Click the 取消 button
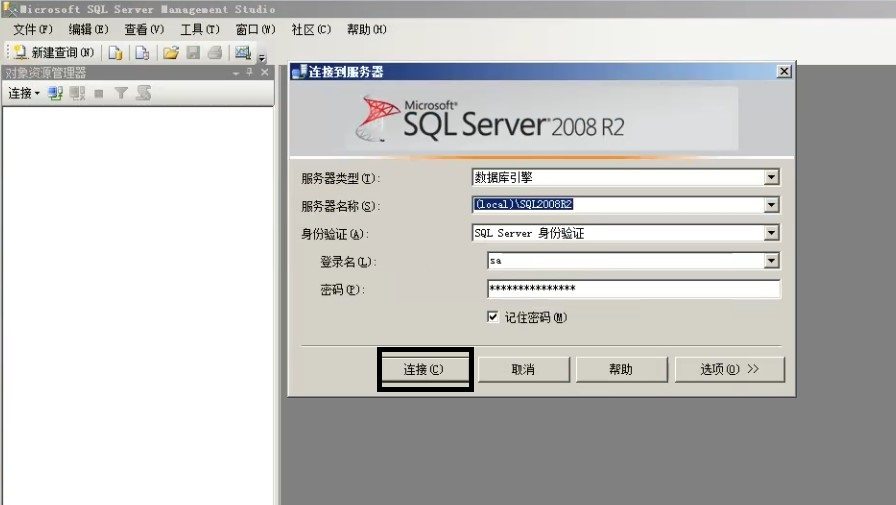The width and height of the screenshot is (896, 505). point(523,370)
